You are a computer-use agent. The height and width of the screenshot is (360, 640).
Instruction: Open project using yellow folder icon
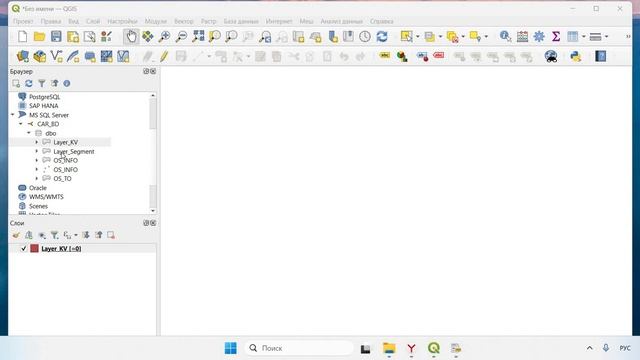[x=39, y=37]
